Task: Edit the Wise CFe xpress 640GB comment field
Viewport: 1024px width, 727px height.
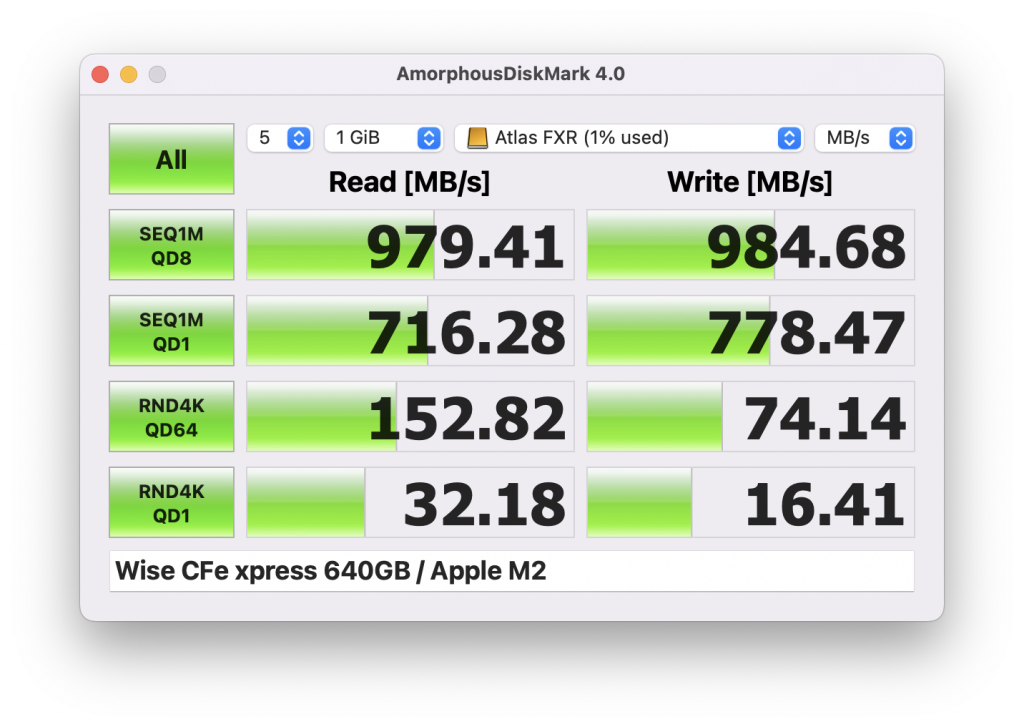Action: click(511, 571)
